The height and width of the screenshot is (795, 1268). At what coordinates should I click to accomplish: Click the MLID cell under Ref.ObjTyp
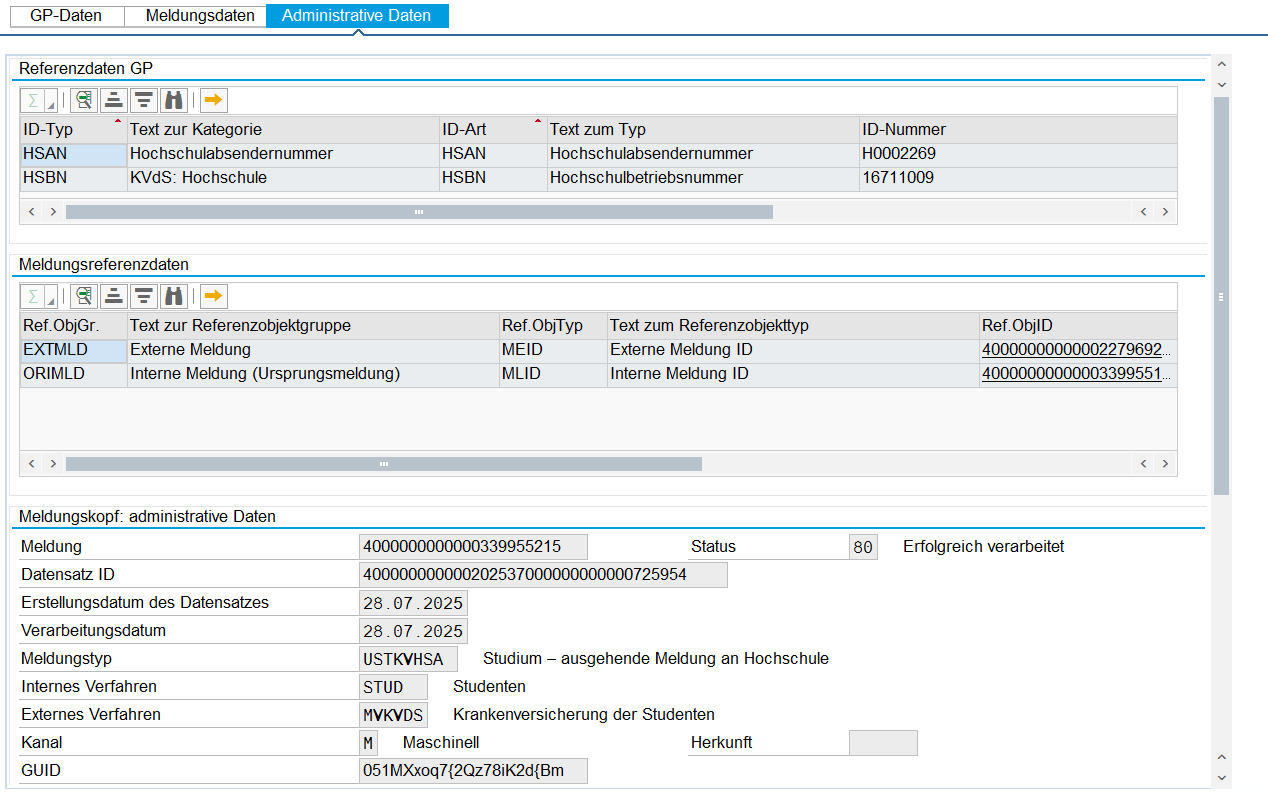[553, 374]
